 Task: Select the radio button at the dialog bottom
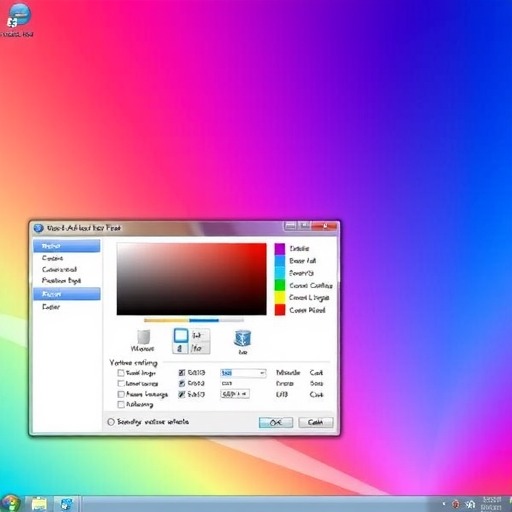coord(111,422)
